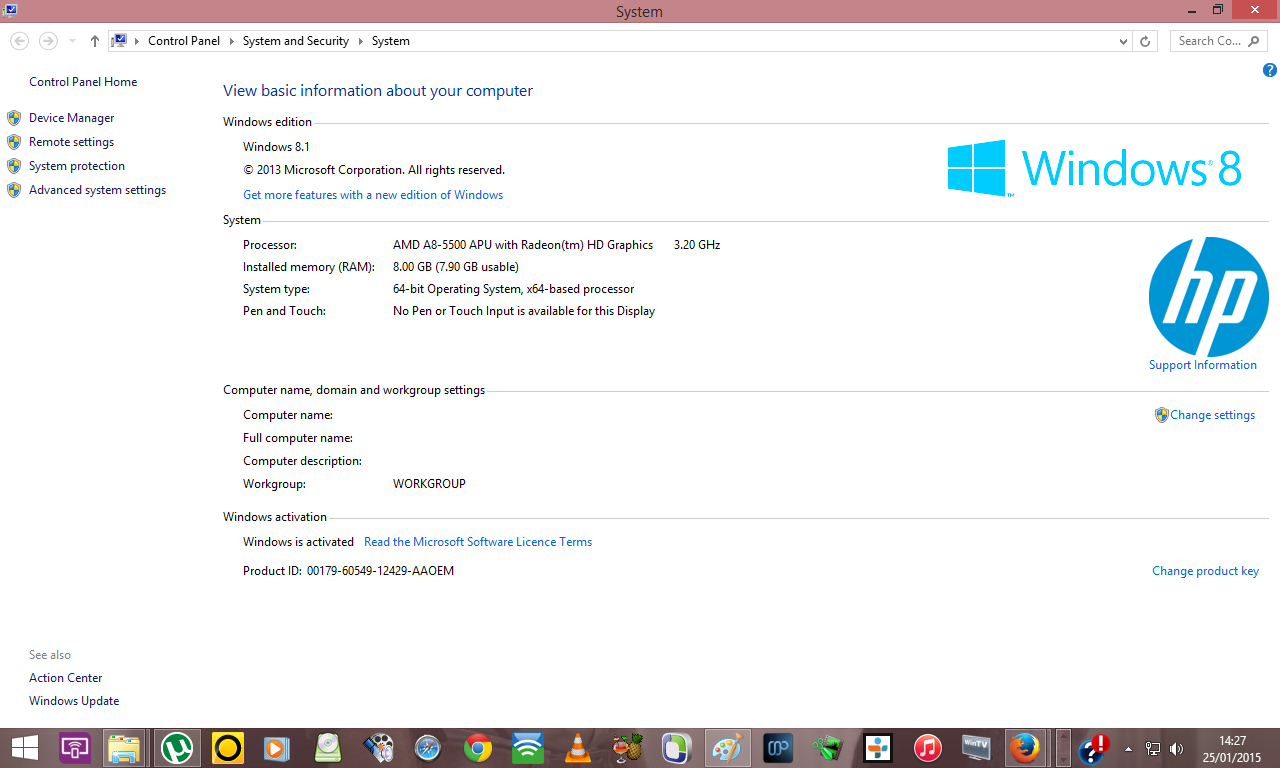Image resolution: width=1280 pixels, height=768 pixels.
Task: Show hidden system tray icons
Action: click(1129, 748)
